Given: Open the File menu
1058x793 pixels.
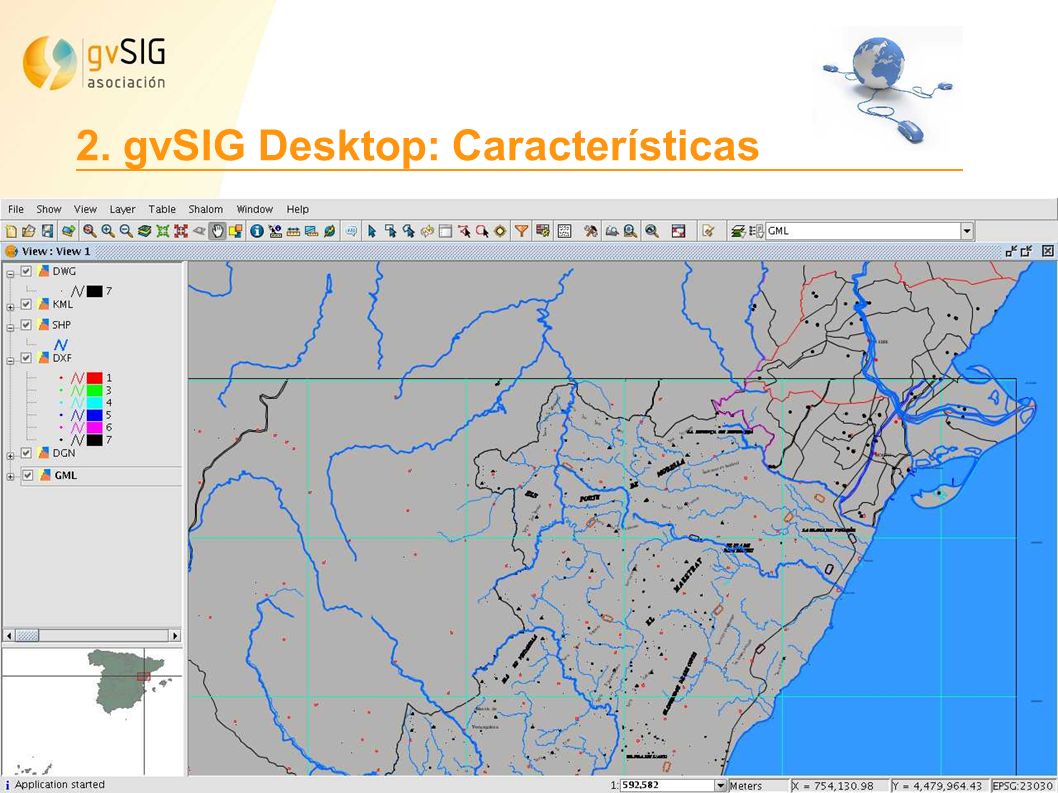Looking at the screenshot, I should pyautogui.click(x=16, y=209).
